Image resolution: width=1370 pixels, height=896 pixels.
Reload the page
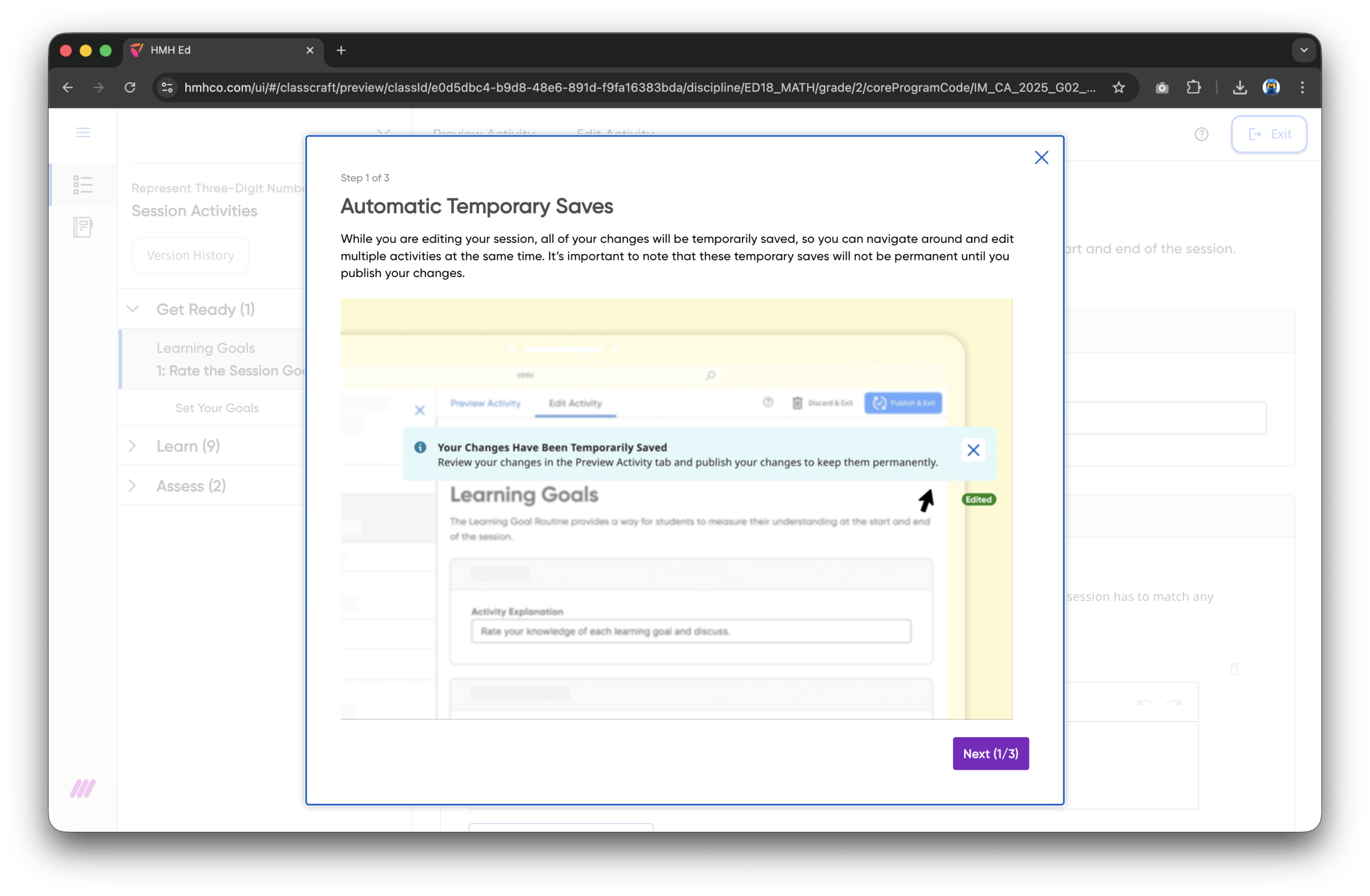pyautogui.click(x=130, y=88)
